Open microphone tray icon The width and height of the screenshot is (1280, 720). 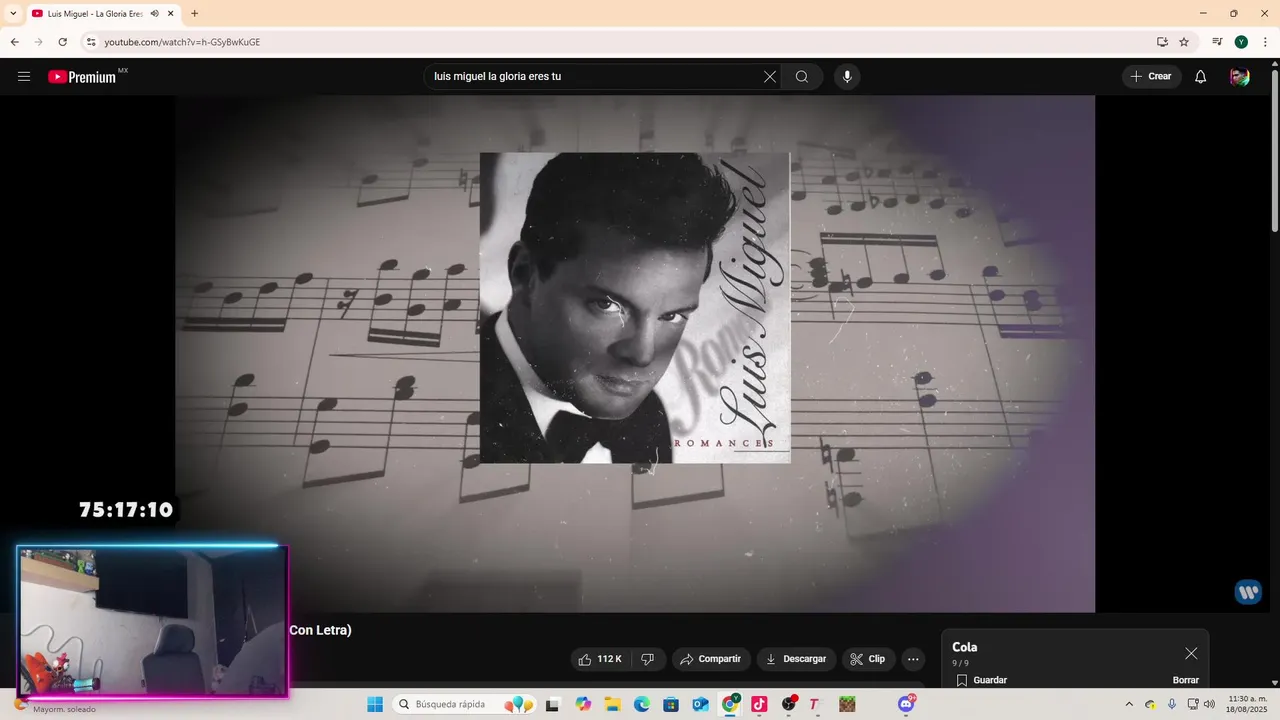tap(1172, 704)
